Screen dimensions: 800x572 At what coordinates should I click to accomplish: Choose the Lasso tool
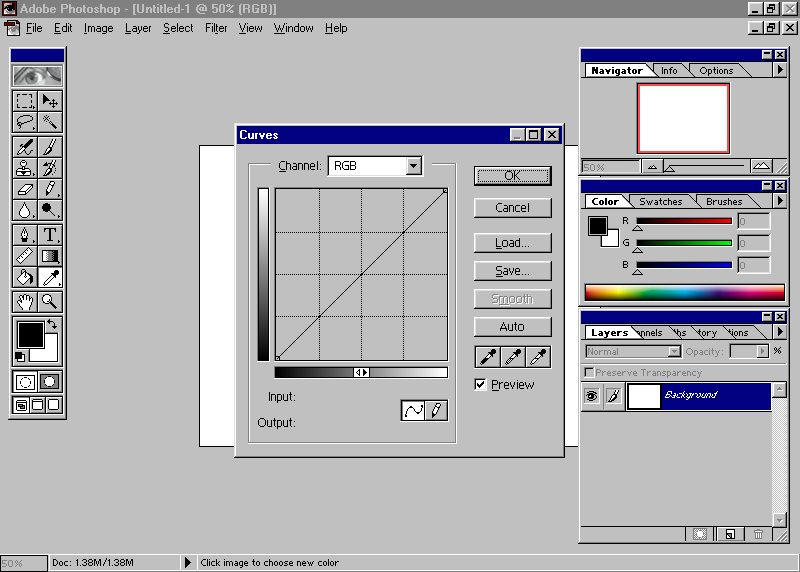[x=24, y=122]
